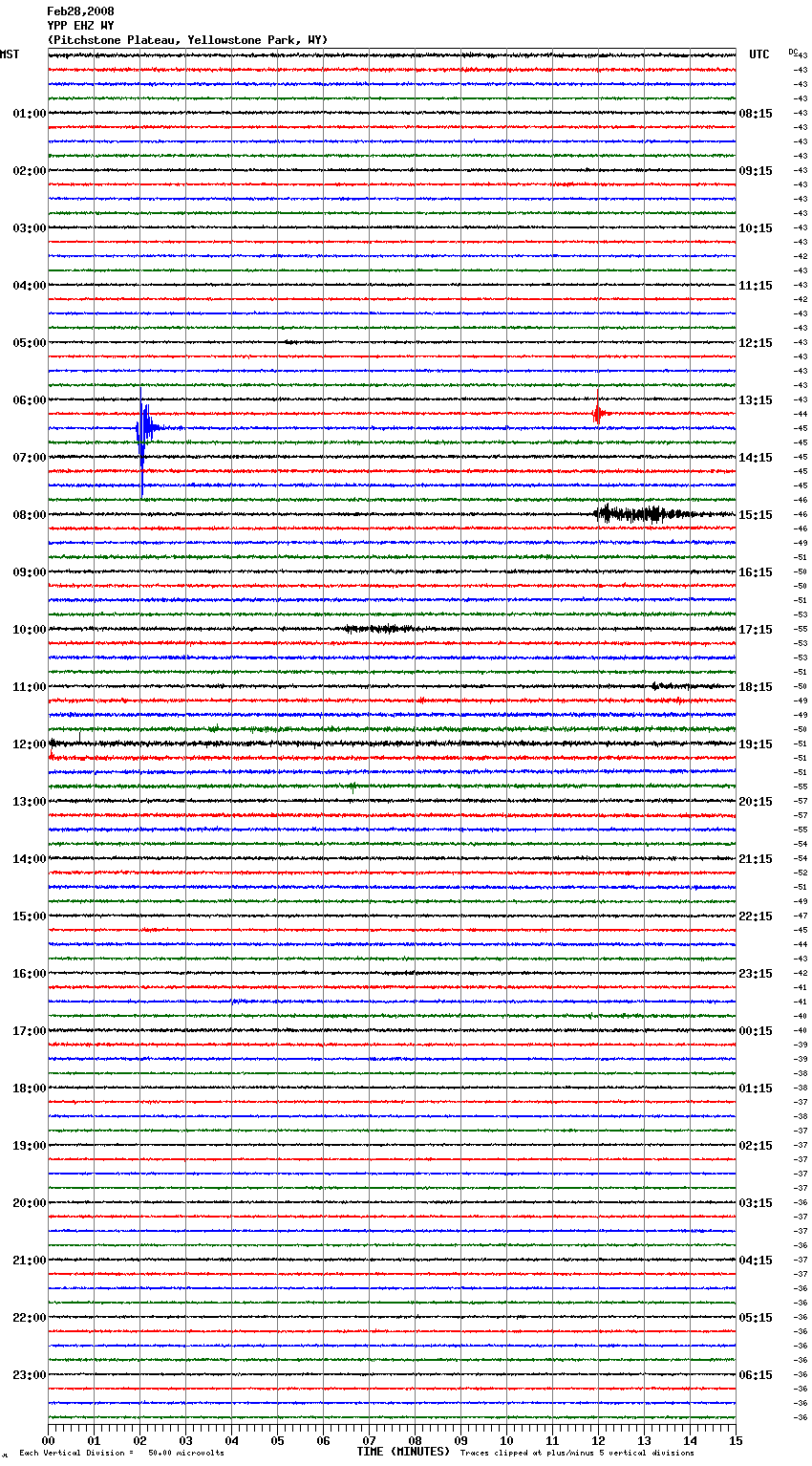Viewport: 812px width, 1466px height.
Task: Click the 23:00 MST time label
Action: point(30,1375)
